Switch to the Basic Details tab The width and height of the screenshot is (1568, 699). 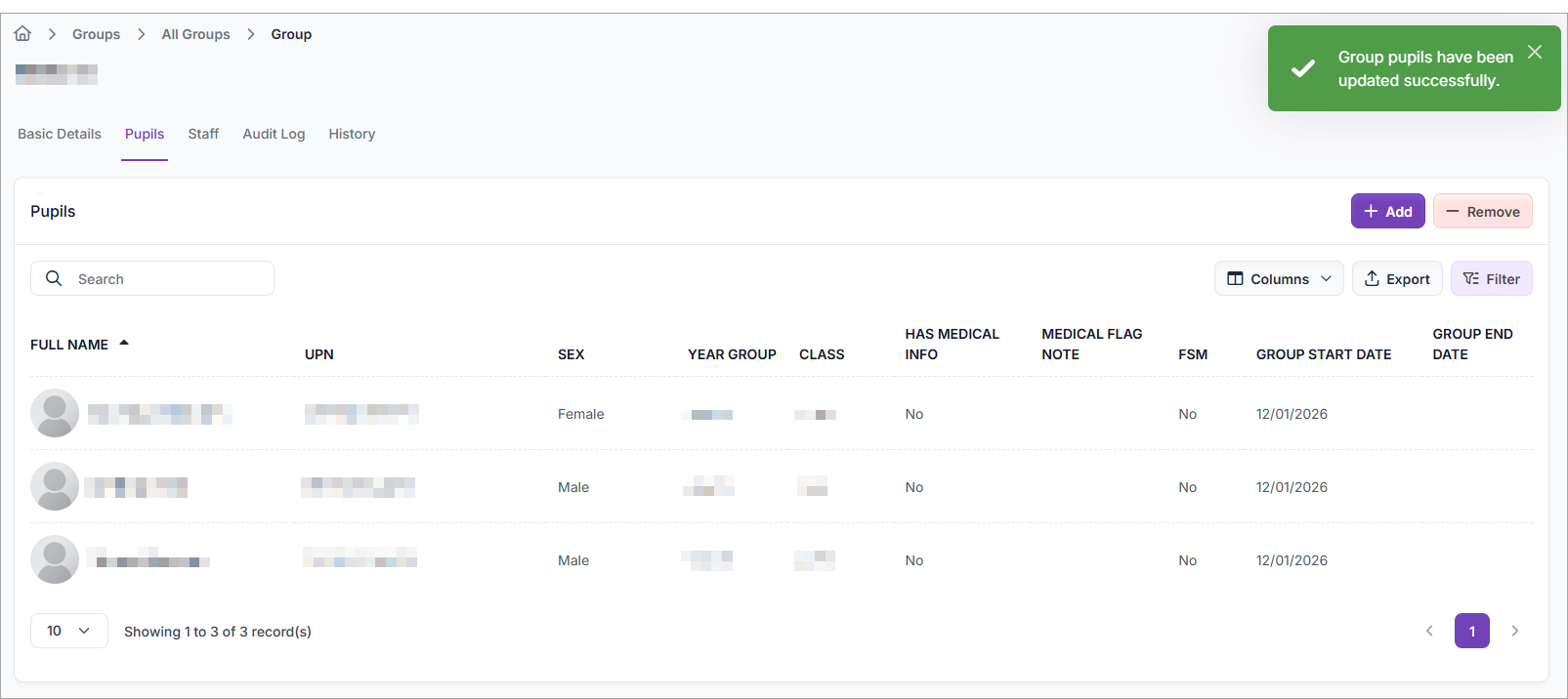point(60,134)
